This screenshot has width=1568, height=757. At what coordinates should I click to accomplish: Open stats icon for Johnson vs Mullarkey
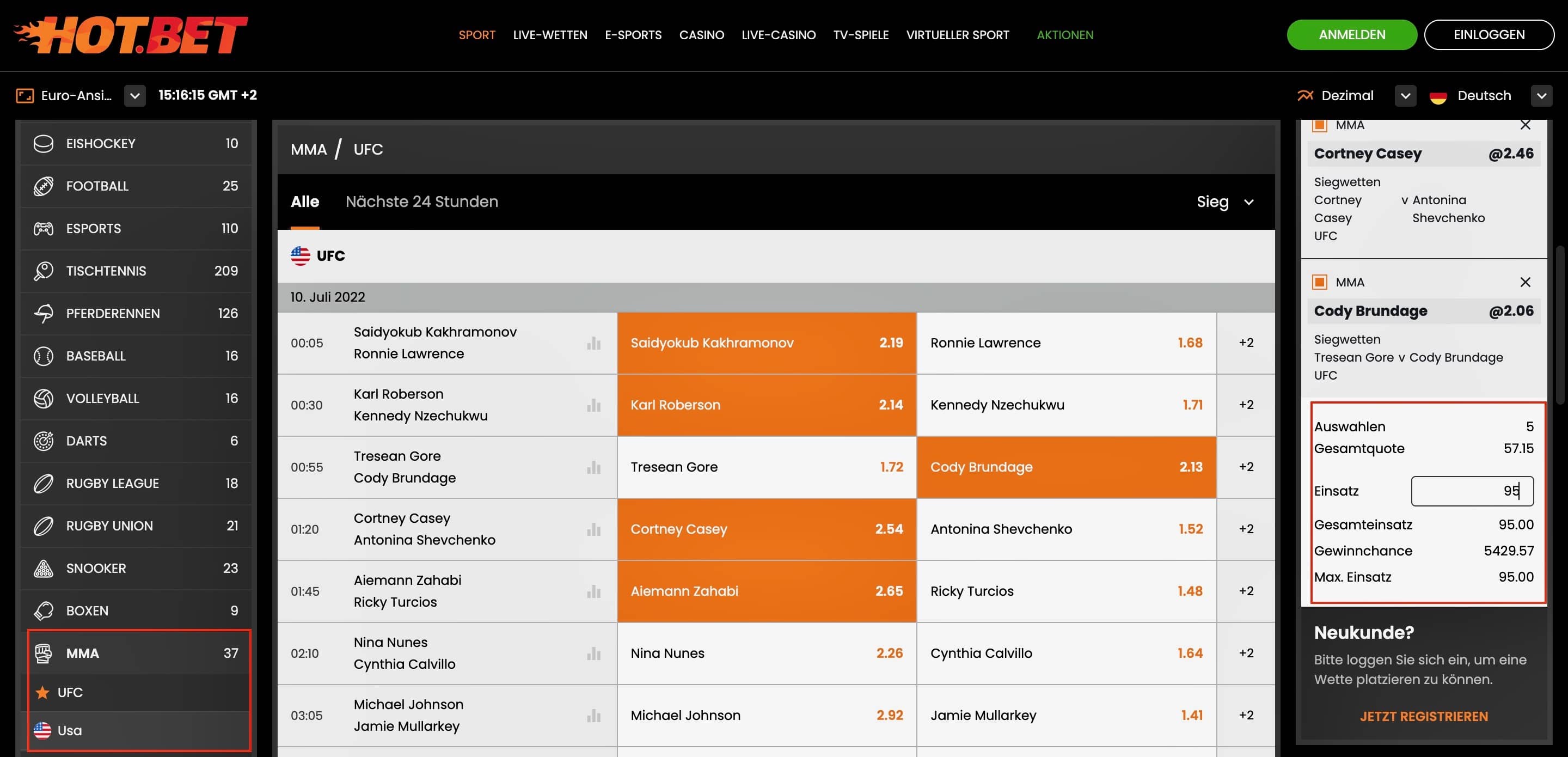pos(593,716)
